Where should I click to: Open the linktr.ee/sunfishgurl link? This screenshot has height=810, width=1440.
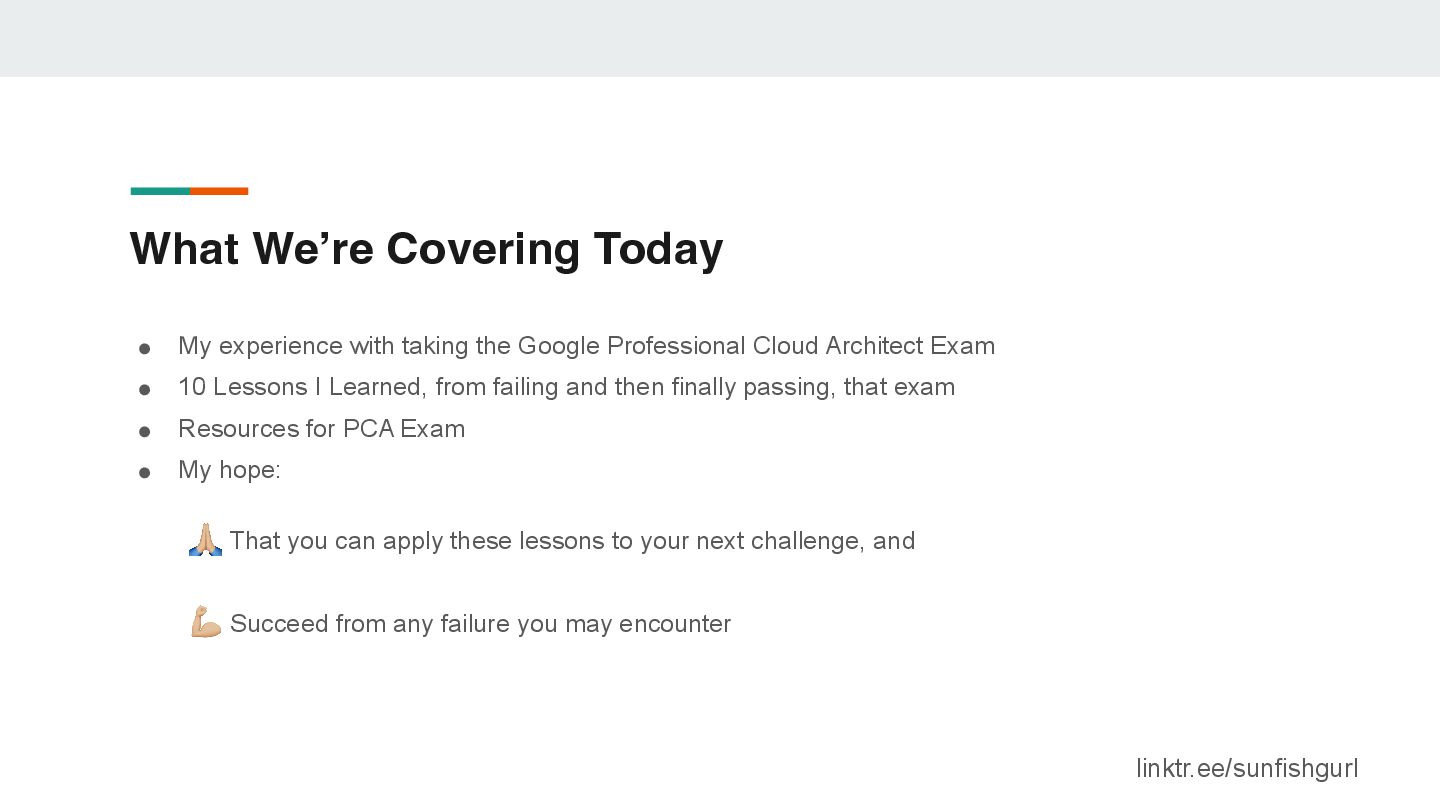pos(1247,768)
